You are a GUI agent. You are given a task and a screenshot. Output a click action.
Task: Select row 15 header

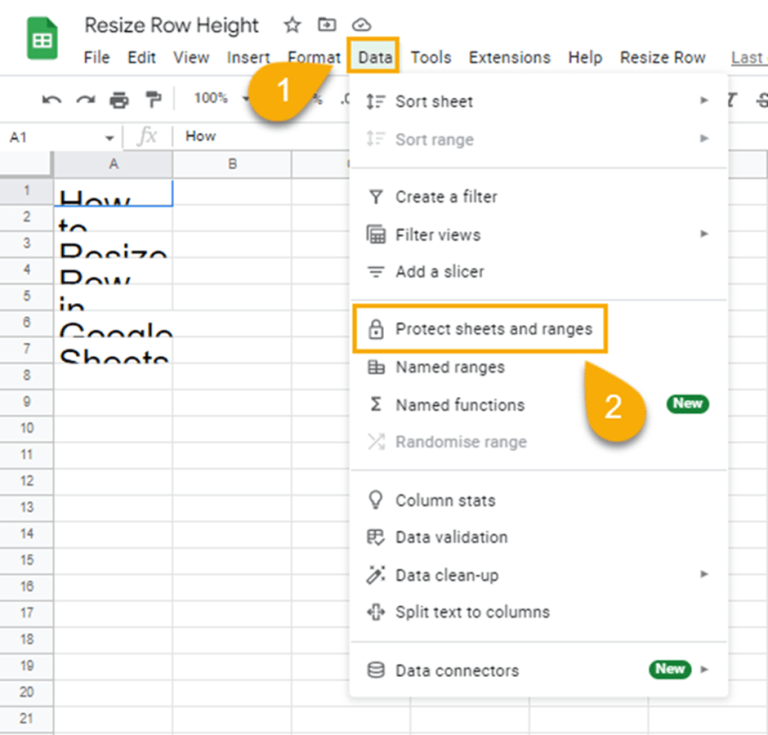click(26, 560)
